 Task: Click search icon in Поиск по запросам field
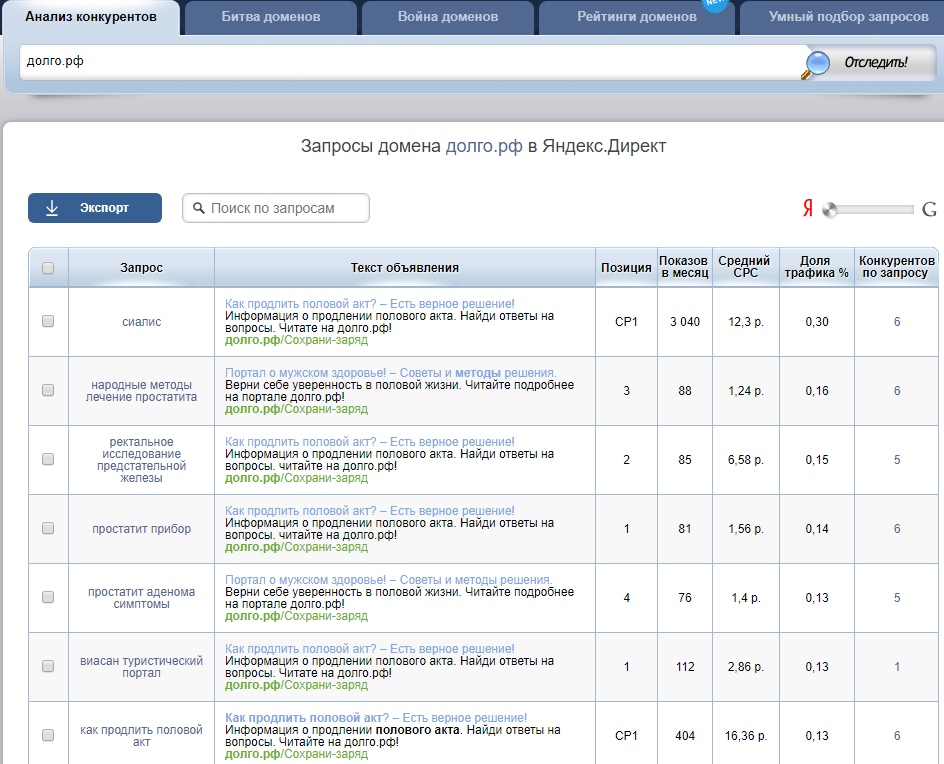pos(199,208)
